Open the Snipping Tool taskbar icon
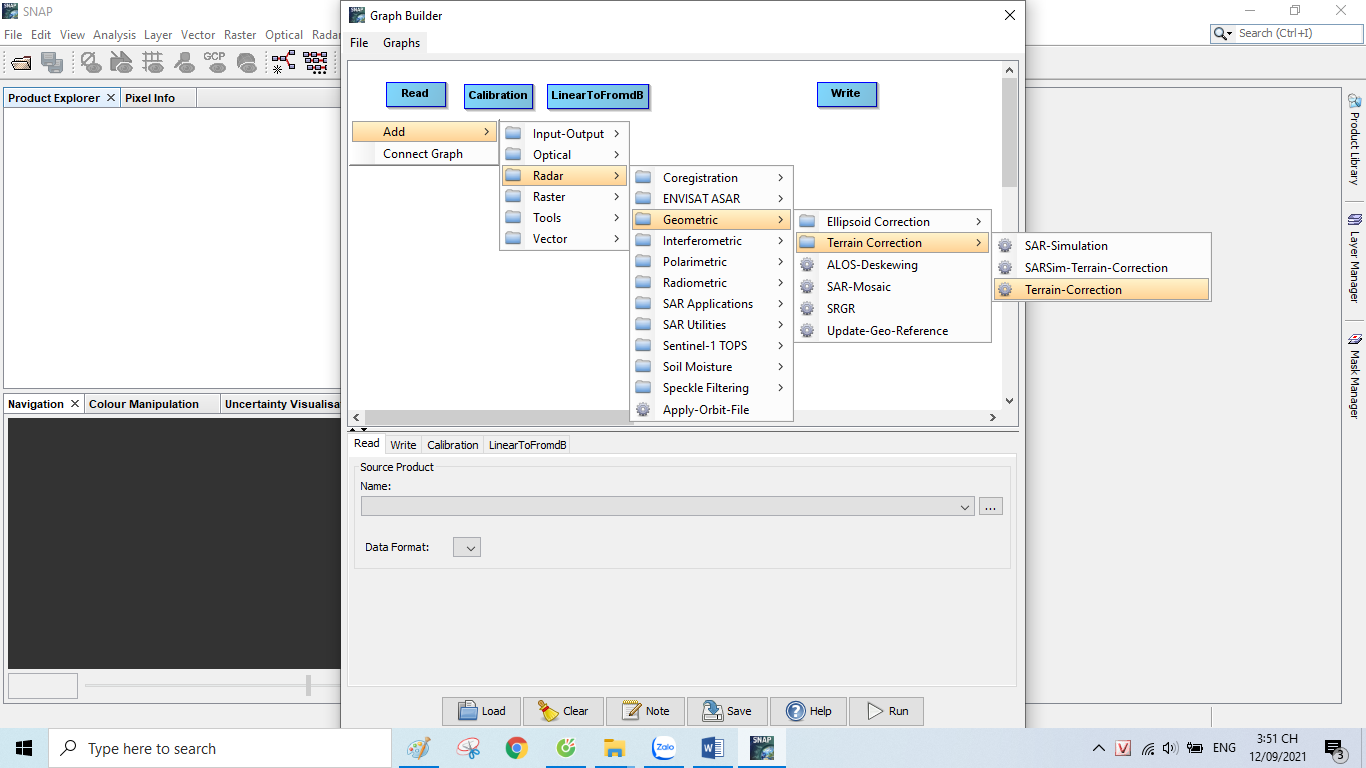 [x=468, y=748]
